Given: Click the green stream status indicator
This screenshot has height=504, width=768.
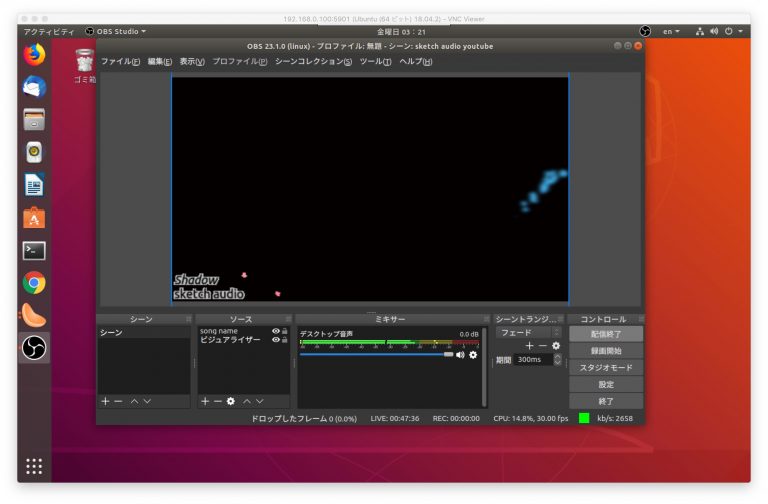Looking at the screenshot, I should tap(583, 418).
